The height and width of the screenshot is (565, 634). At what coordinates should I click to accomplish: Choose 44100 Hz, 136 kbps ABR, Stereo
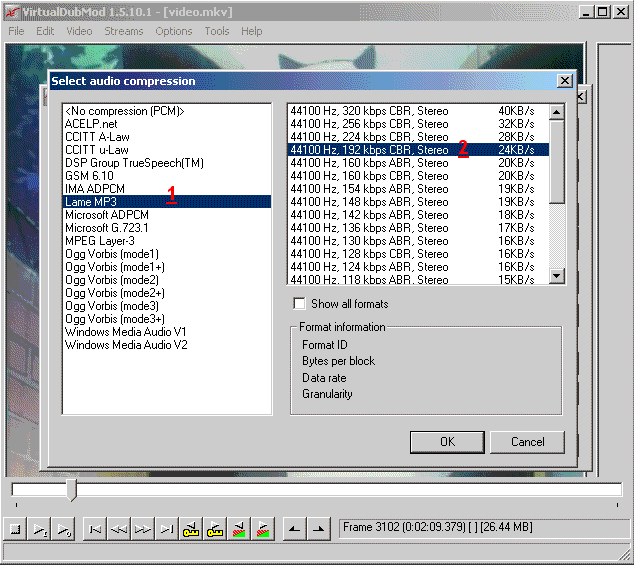[x=418, y=227]
